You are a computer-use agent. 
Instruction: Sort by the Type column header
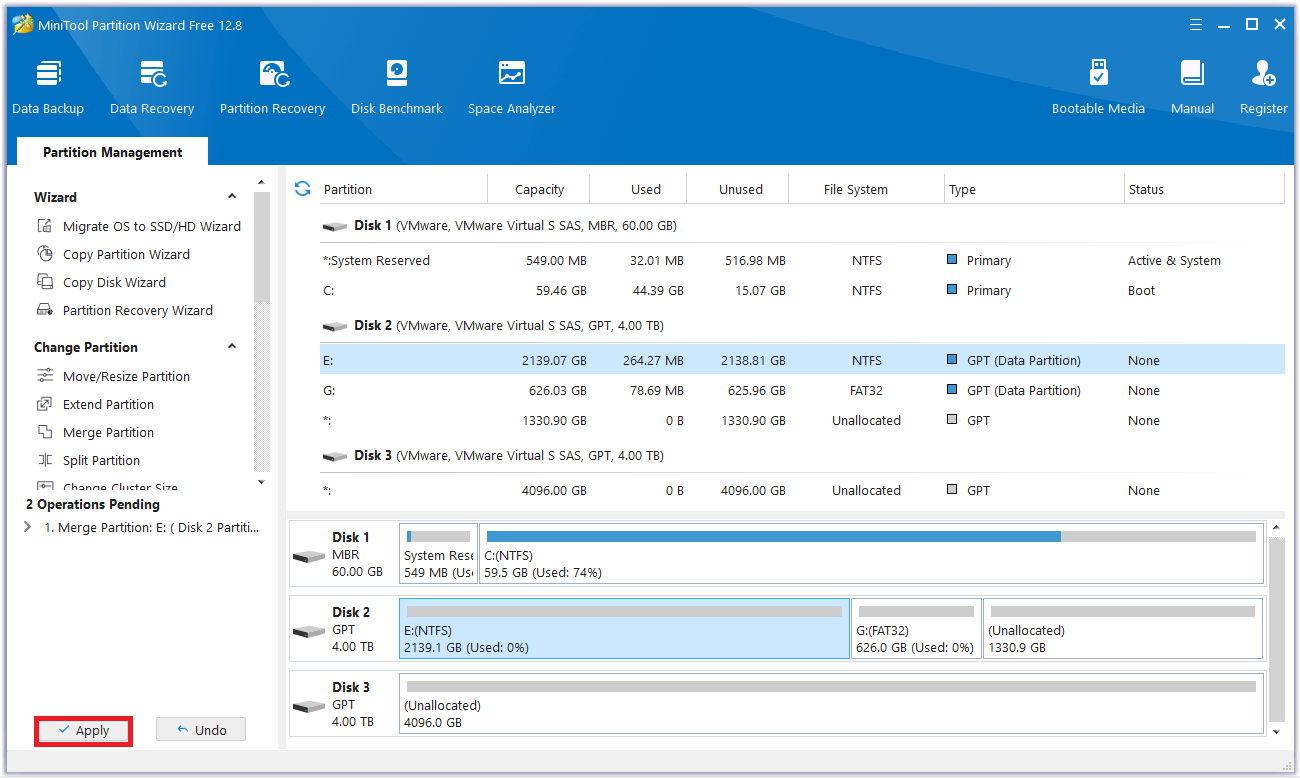tap(1034, 189)
